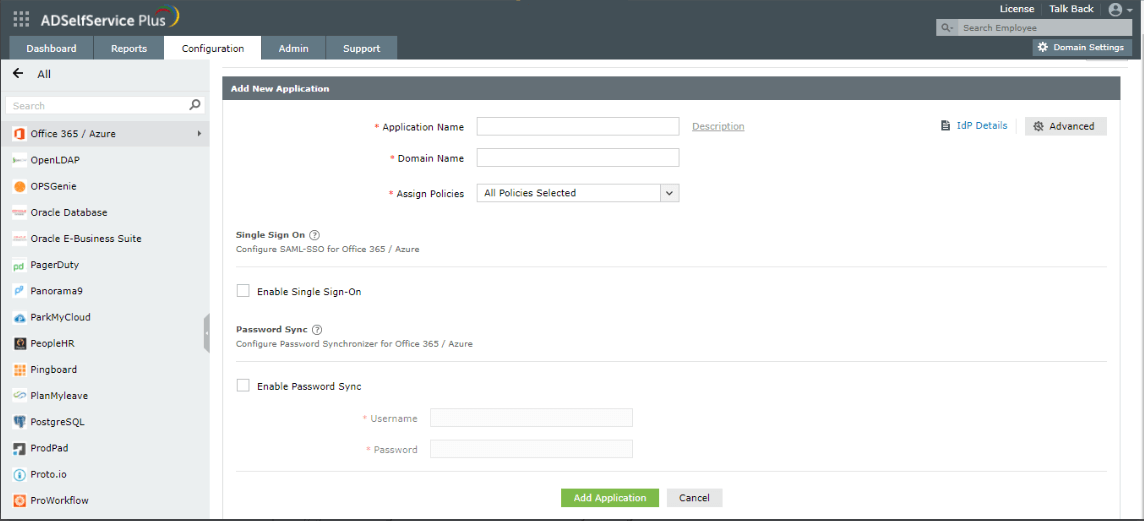
Task: Enable the Single Sign-On checkbox
Action: (243, 290)
